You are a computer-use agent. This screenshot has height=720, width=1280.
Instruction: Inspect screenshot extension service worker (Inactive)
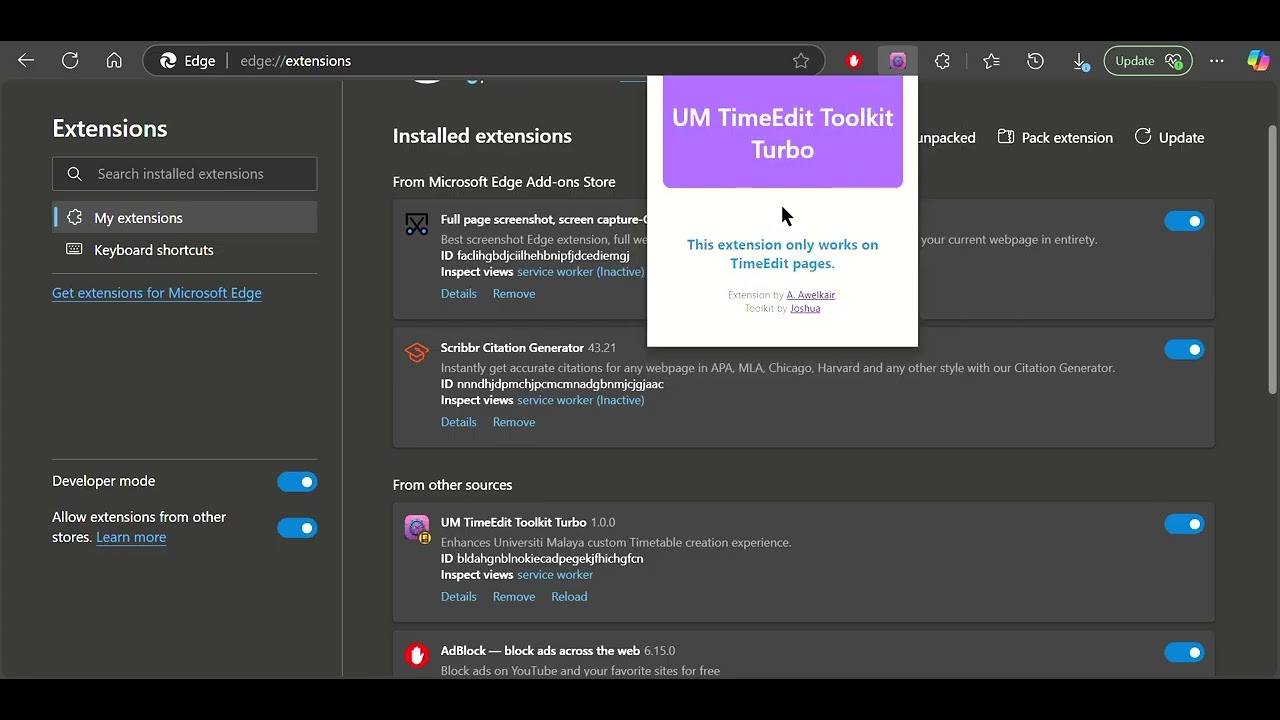click(581, 272)
